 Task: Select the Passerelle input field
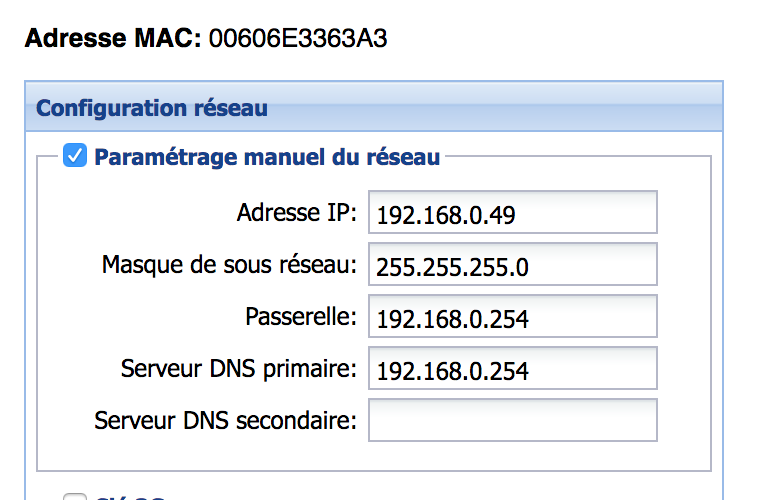513,316
